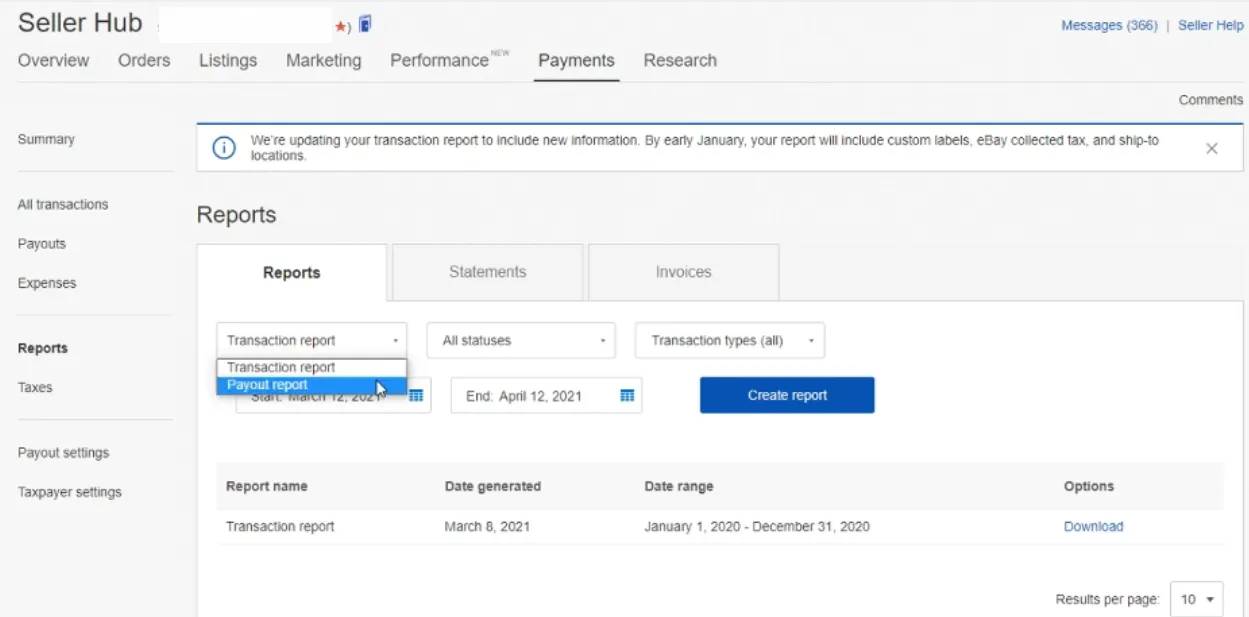
Task: Select the Reports tab
Action: [292, 273]
